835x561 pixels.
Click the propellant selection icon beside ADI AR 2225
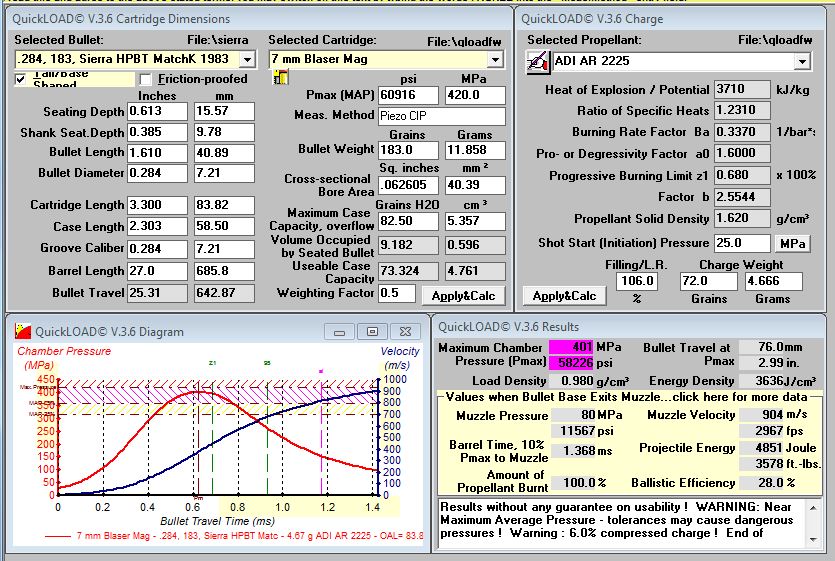(538, 62)
